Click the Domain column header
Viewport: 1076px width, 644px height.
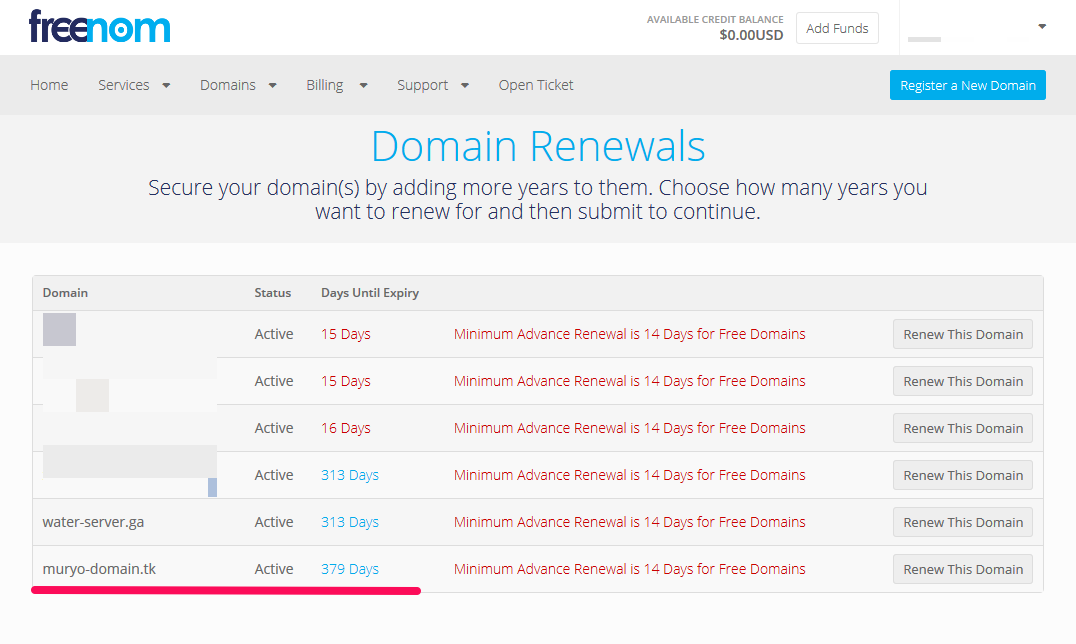[65, 292]
